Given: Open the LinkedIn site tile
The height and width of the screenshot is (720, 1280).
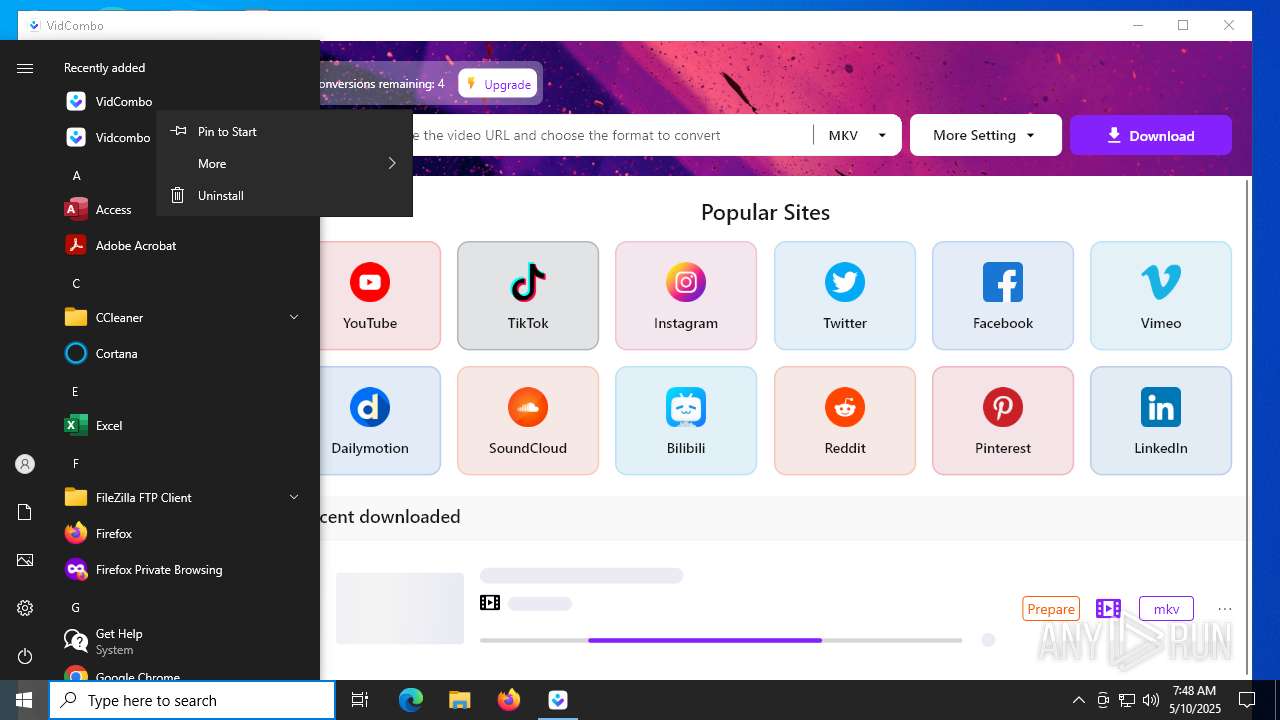Looking at the screenshot, I should coord(1161,421).
